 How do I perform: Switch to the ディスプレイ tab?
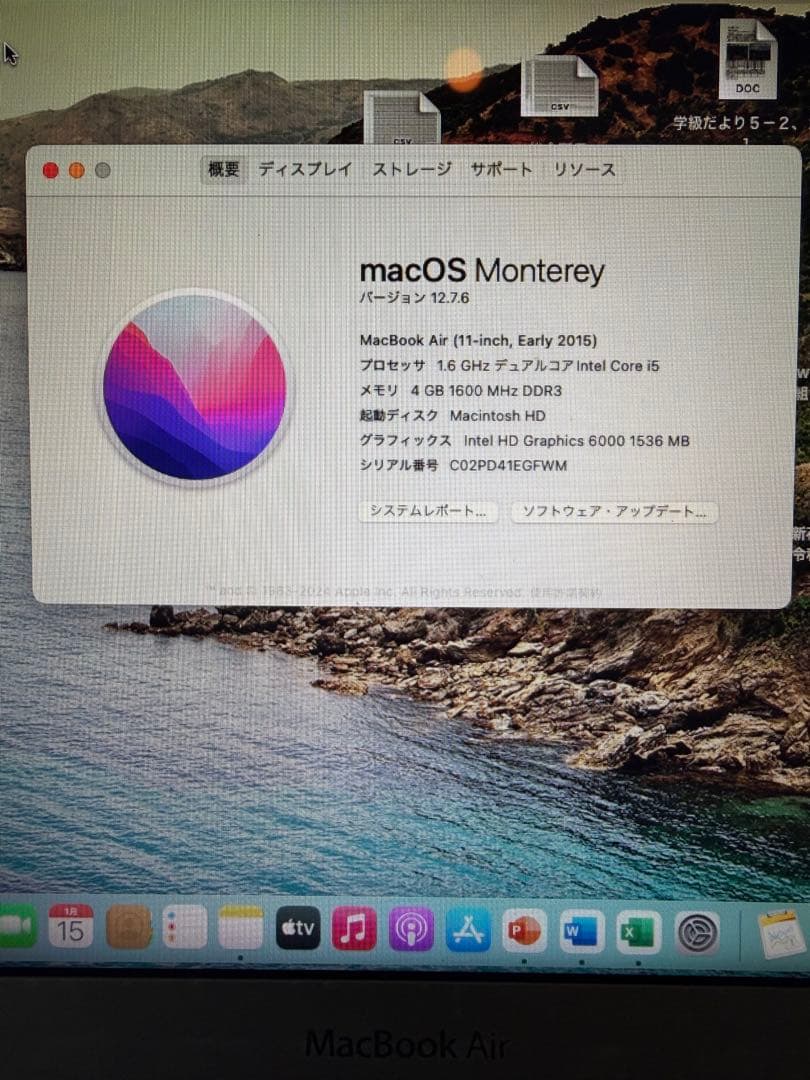[305, 171]
